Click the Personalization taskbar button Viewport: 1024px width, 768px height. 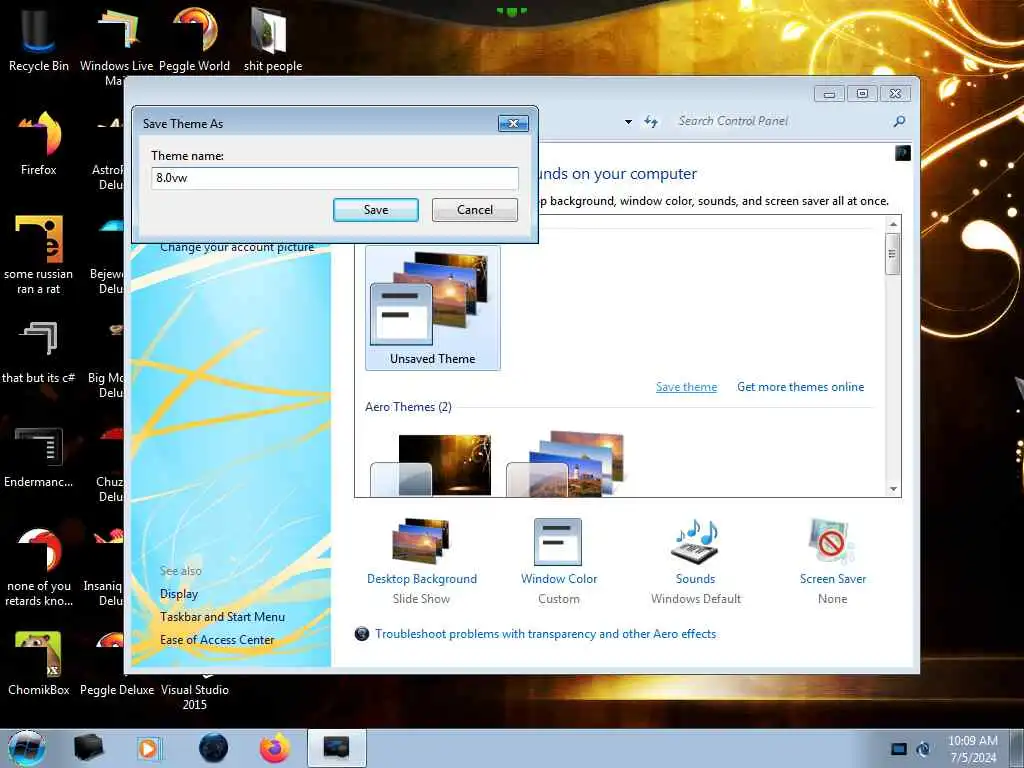tap(336, 748)
